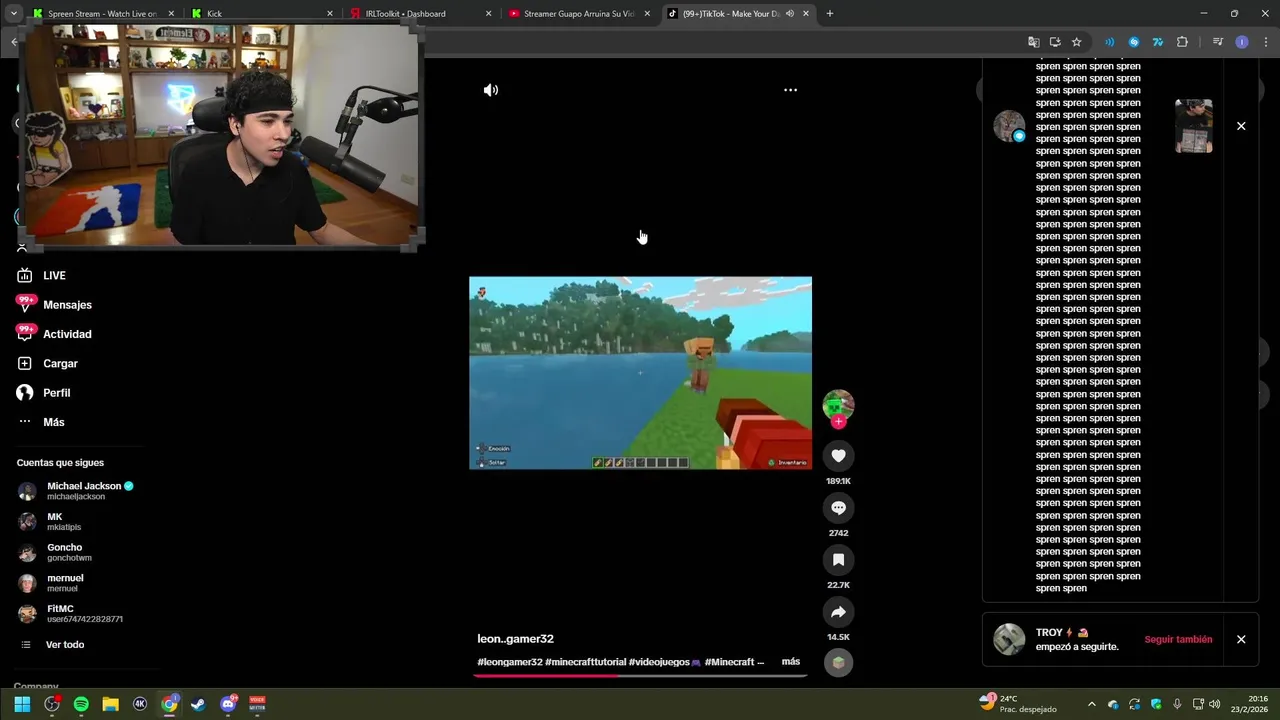Open Spotify from the taskbar

[81, 704]
